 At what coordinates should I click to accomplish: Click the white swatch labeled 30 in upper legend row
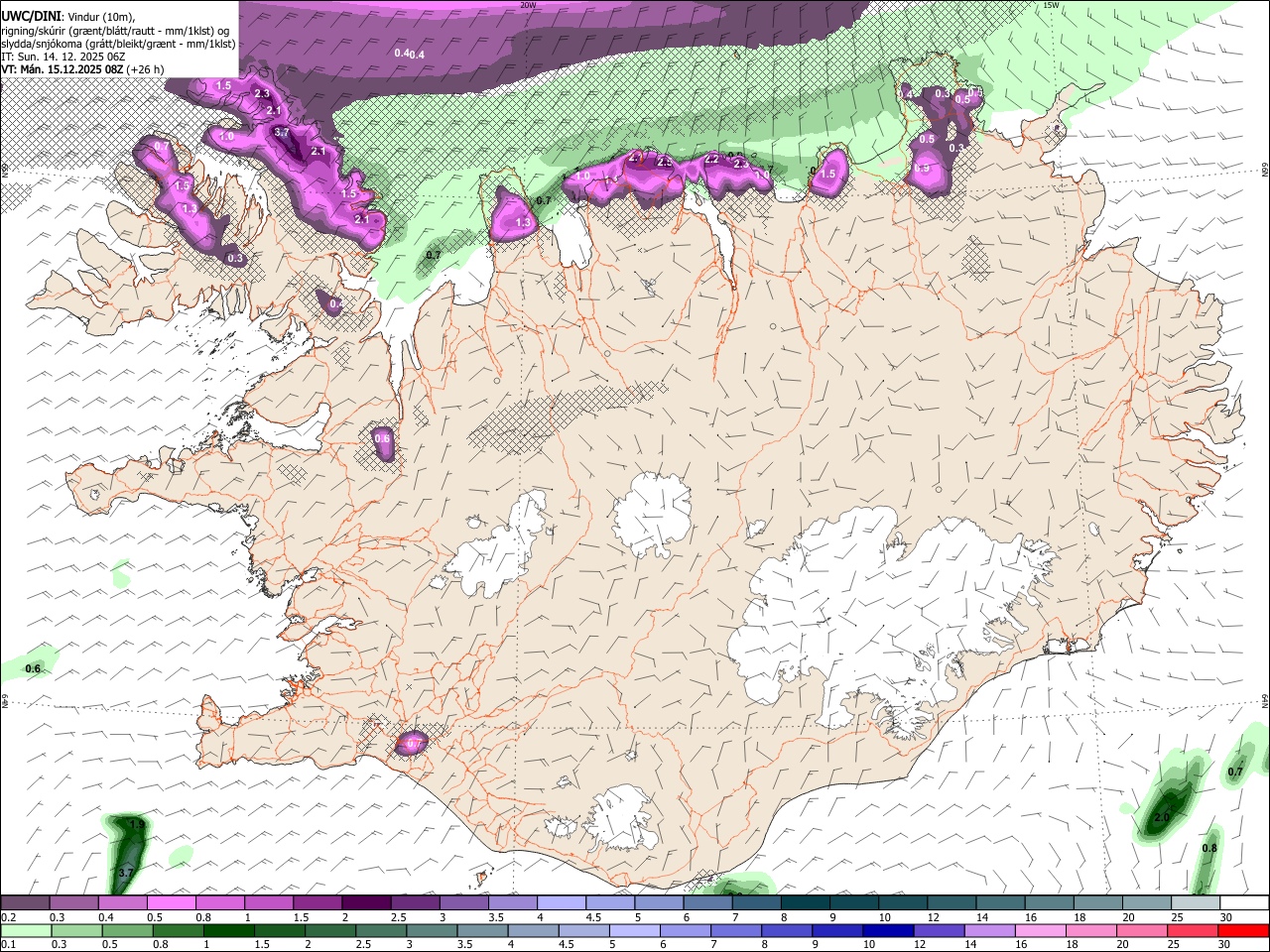1245,903
